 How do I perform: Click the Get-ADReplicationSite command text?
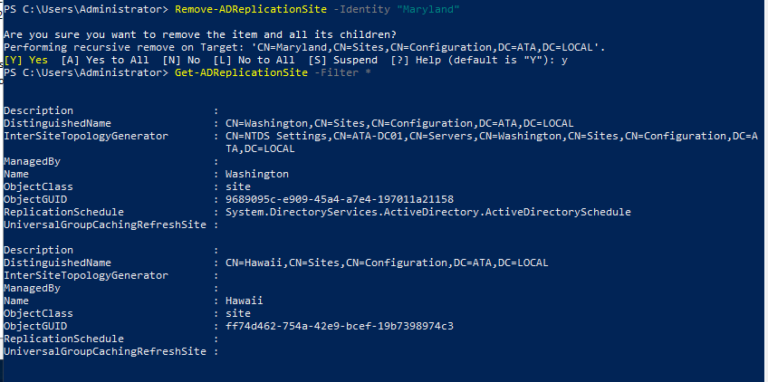[241, 73]
